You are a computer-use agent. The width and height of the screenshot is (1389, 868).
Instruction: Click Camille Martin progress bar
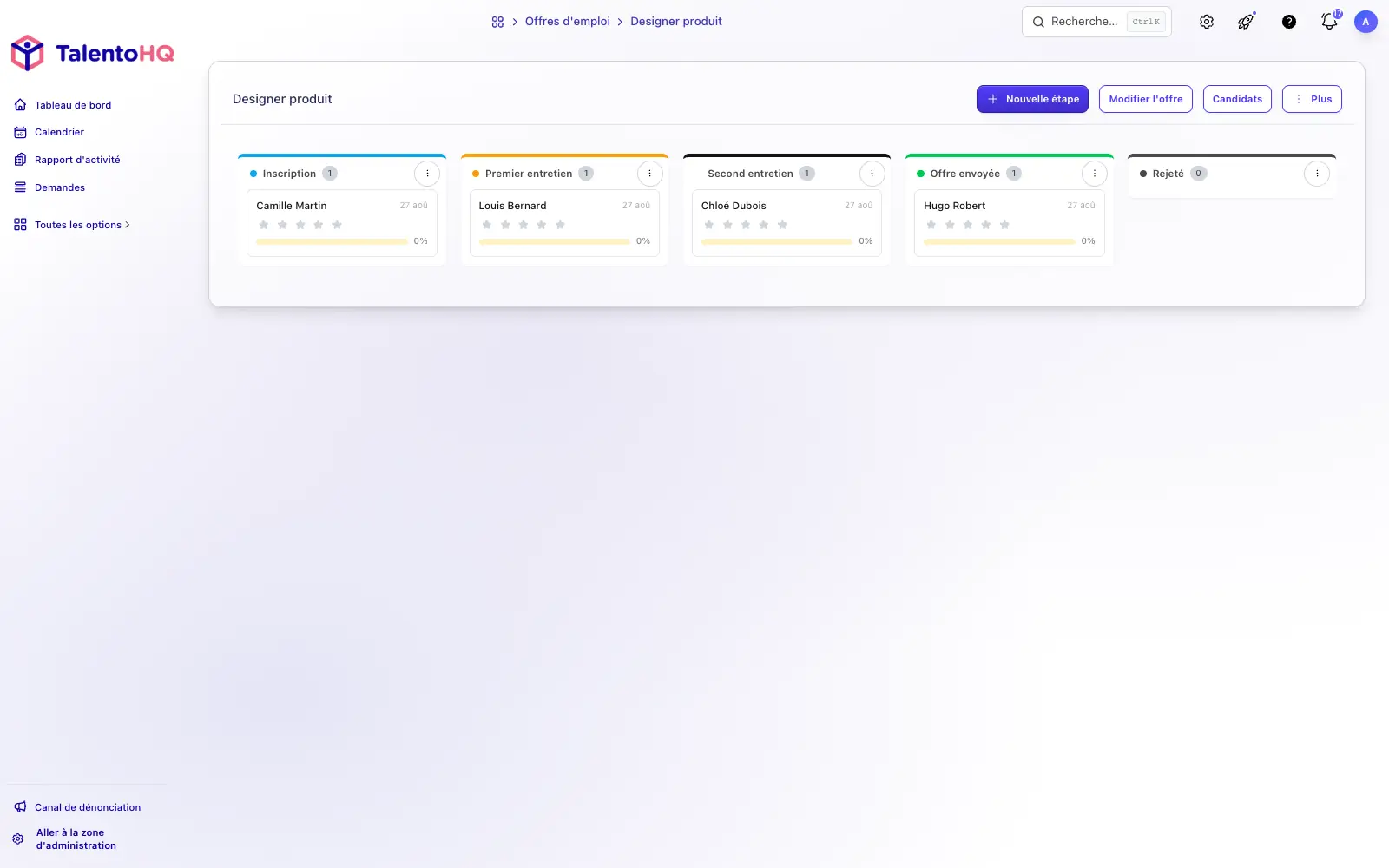coord(332,241)
